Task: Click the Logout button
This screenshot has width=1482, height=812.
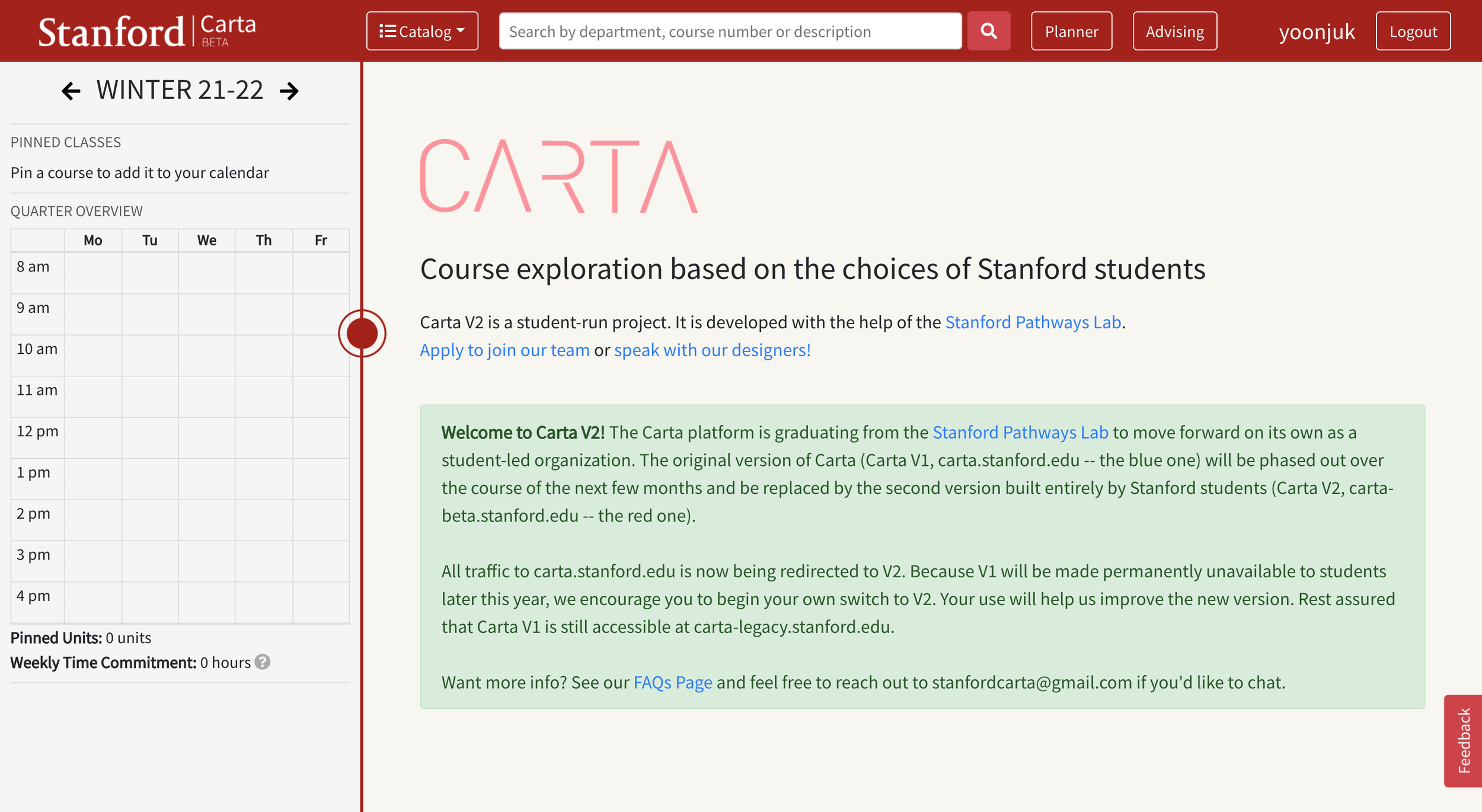Action: [x=1413, y=31]
